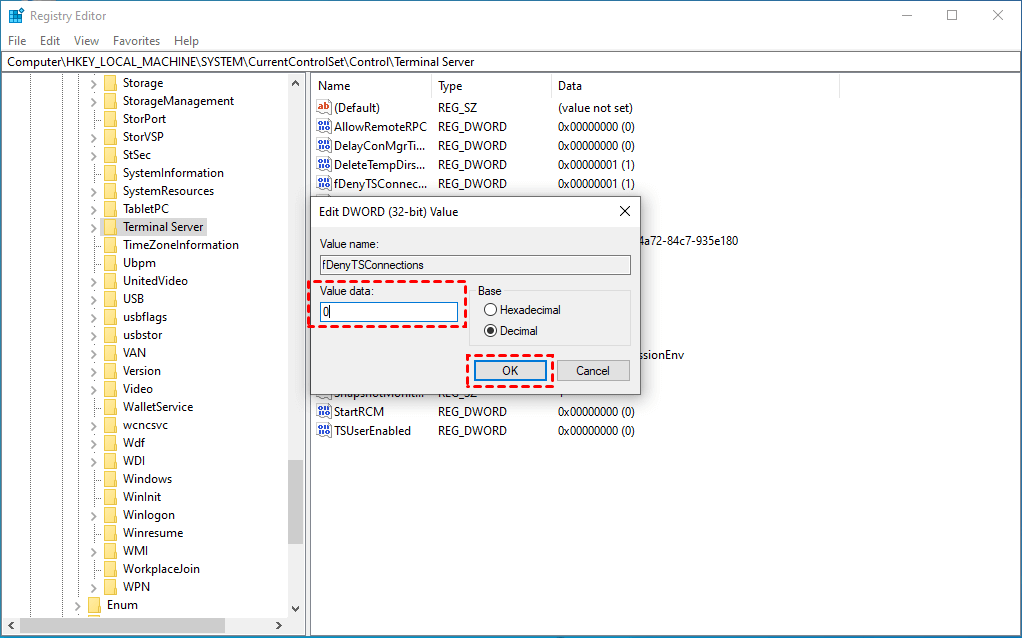Click the DeleteTempDirsOnExit DWORD icon

point(323,165)
